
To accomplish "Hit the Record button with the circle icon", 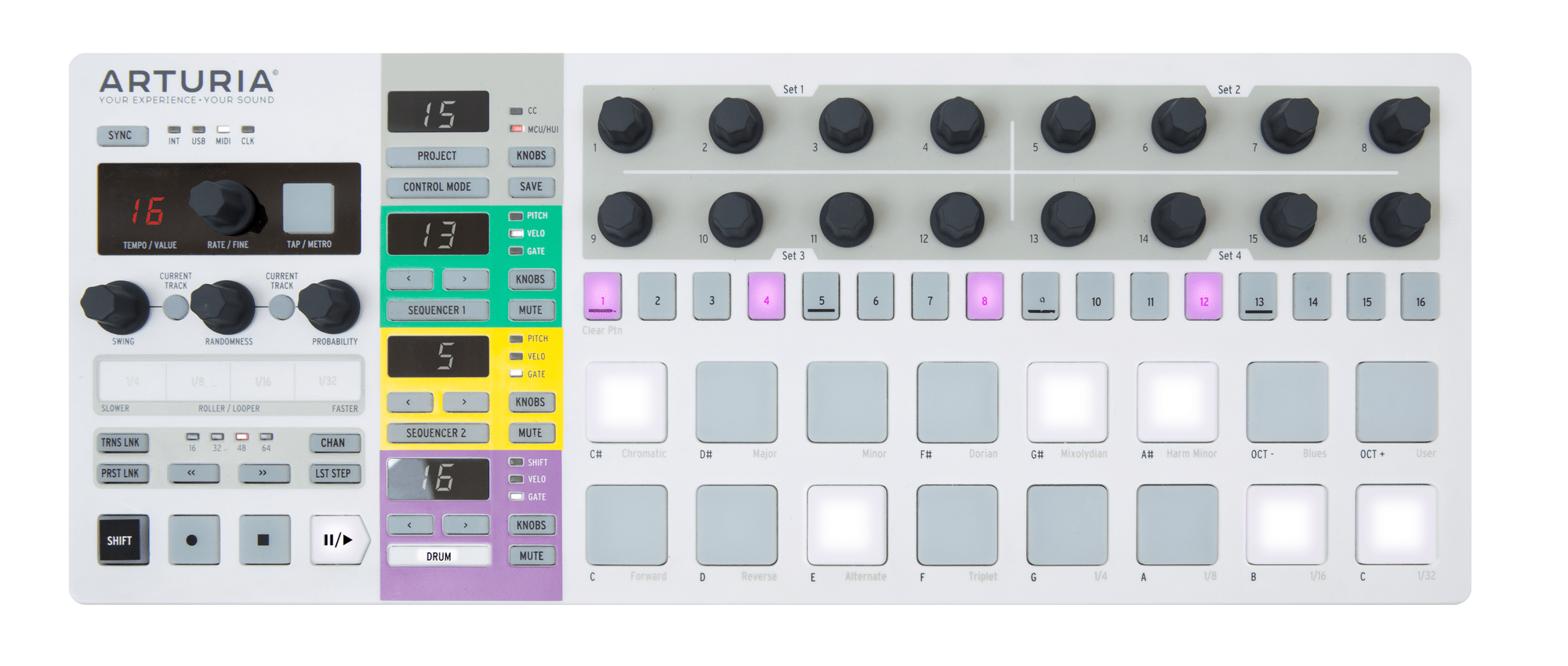I will tap(193, 540).
